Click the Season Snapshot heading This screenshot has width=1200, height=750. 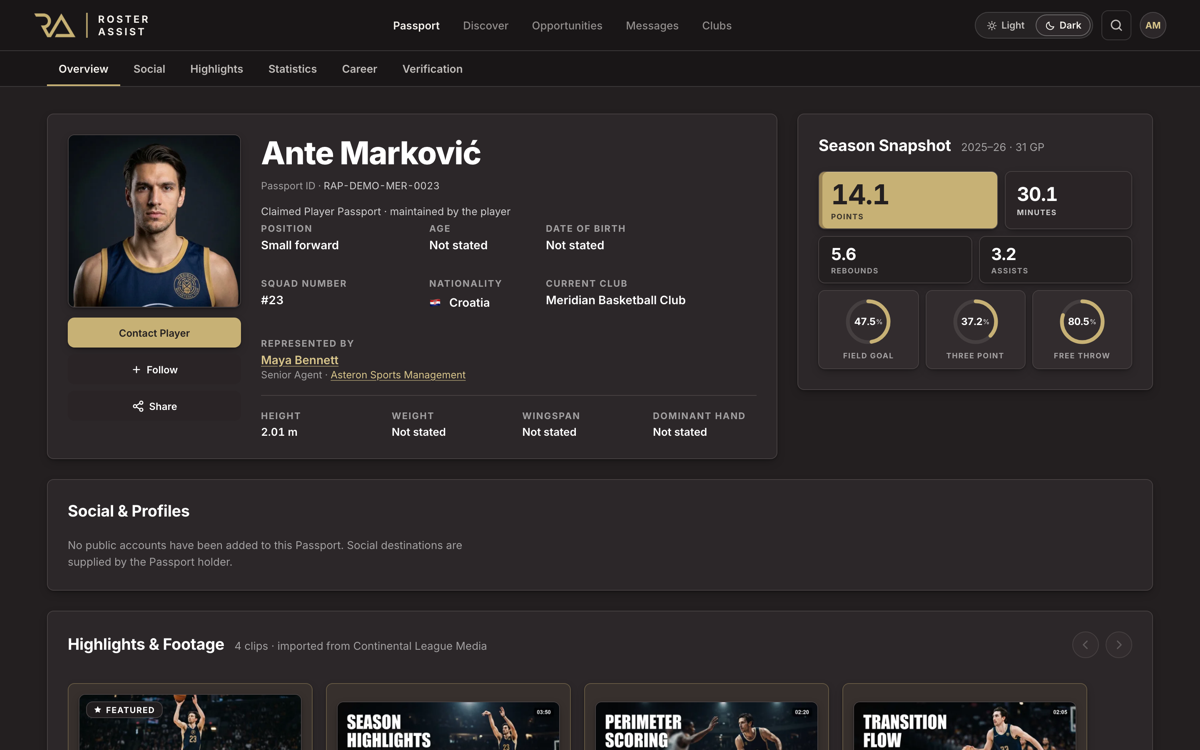[885, 146]
